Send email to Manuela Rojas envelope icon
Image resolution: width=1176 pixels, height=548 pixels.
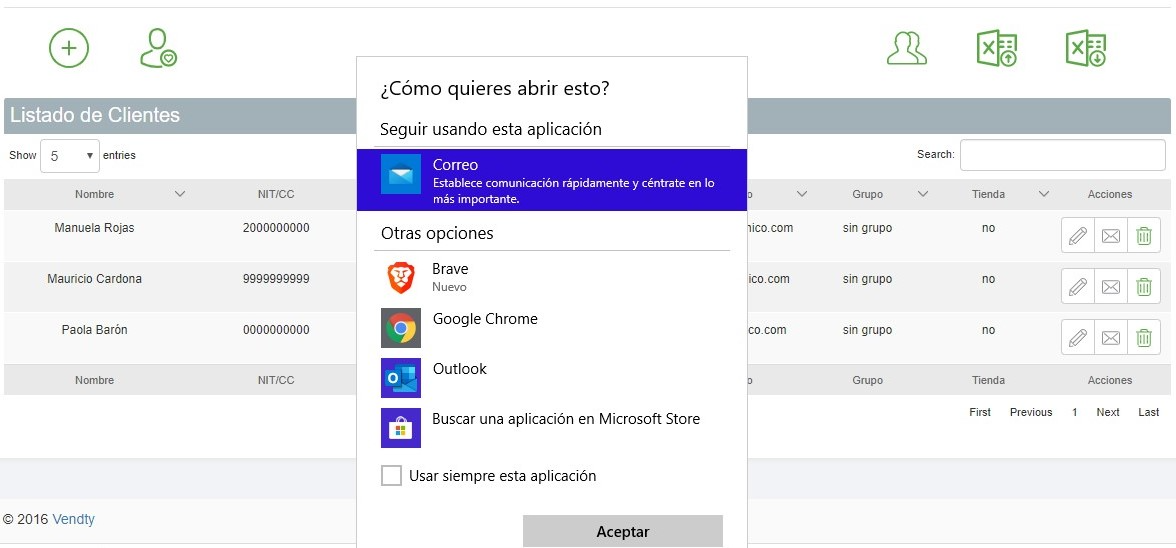point(1111,235)
